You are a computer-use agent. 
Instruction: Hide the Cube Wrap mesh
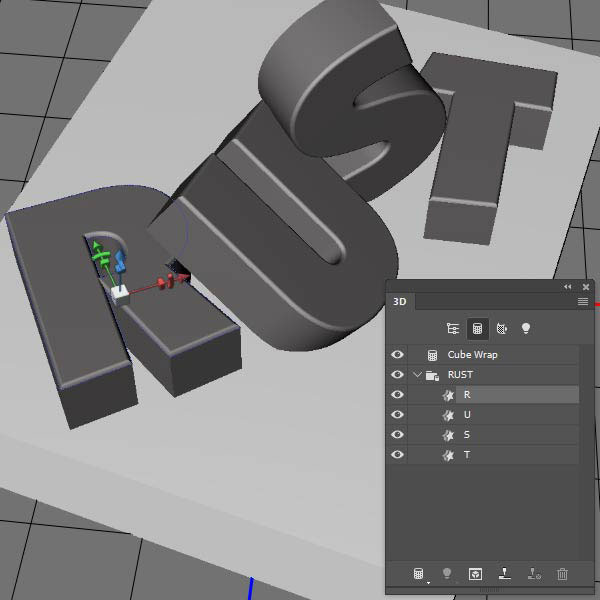pos(397,355)
